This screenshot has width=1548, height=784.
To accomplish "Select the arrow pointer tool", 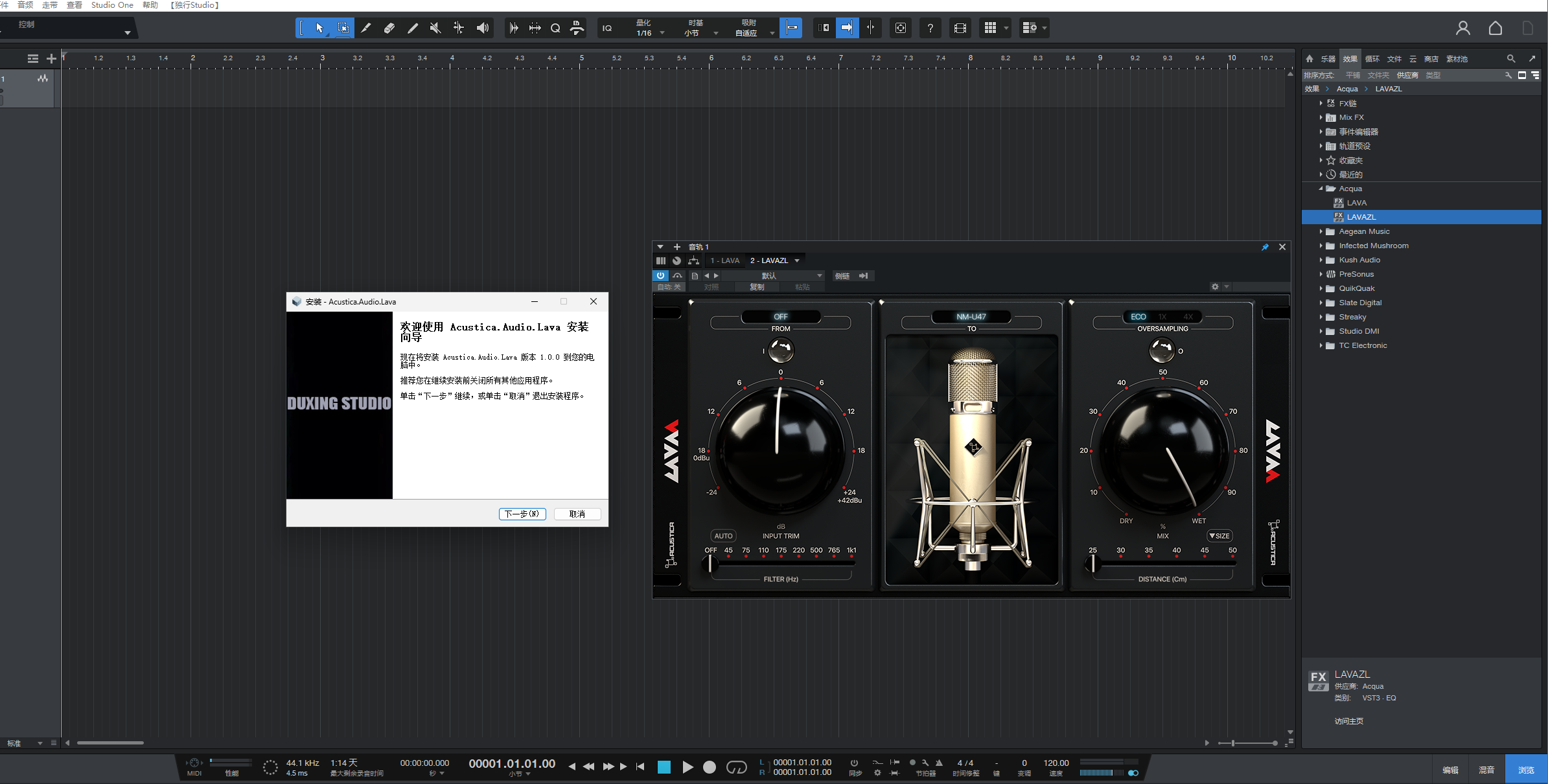I will (319, 28).
